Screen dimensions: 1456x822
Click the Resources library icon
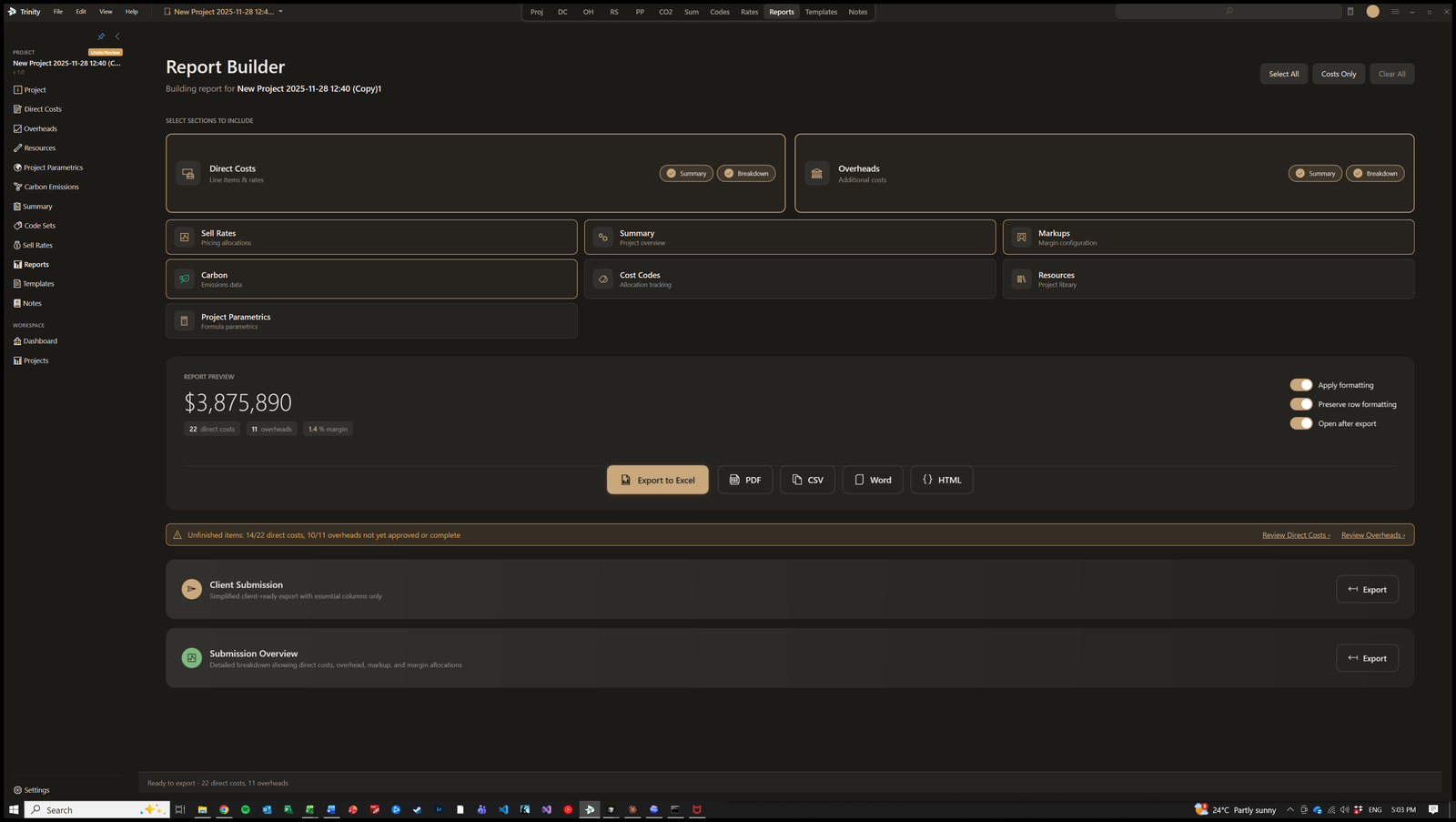pos(1022,279)
